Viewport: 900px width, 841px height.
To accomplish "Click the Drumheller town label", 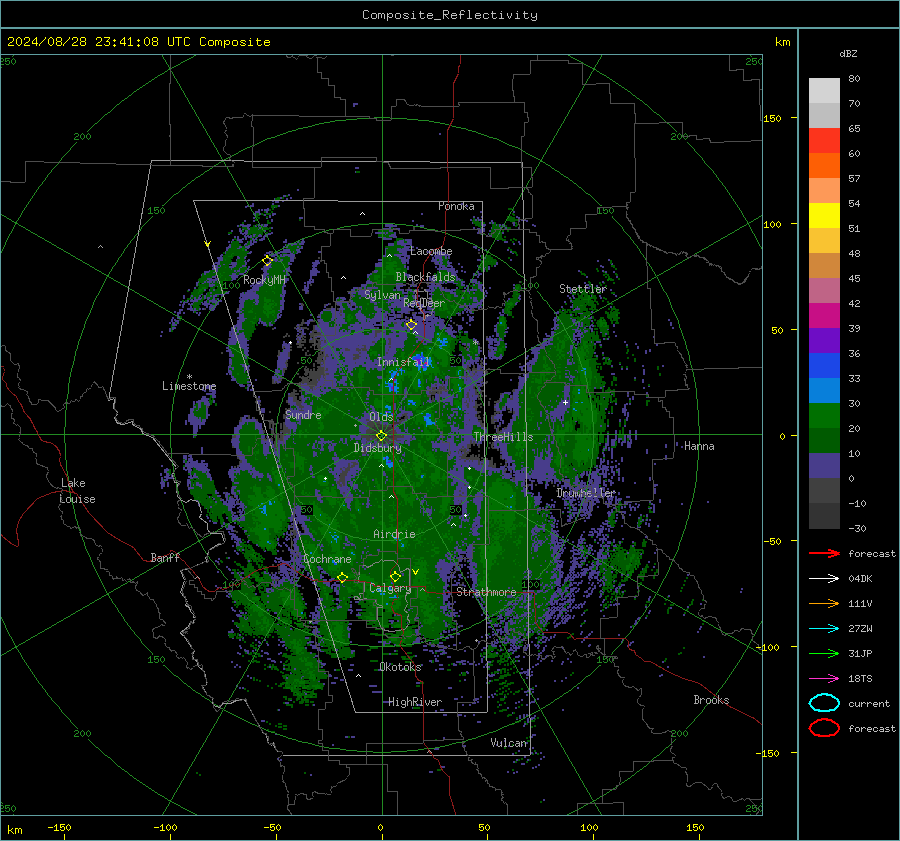I will 586,493.
